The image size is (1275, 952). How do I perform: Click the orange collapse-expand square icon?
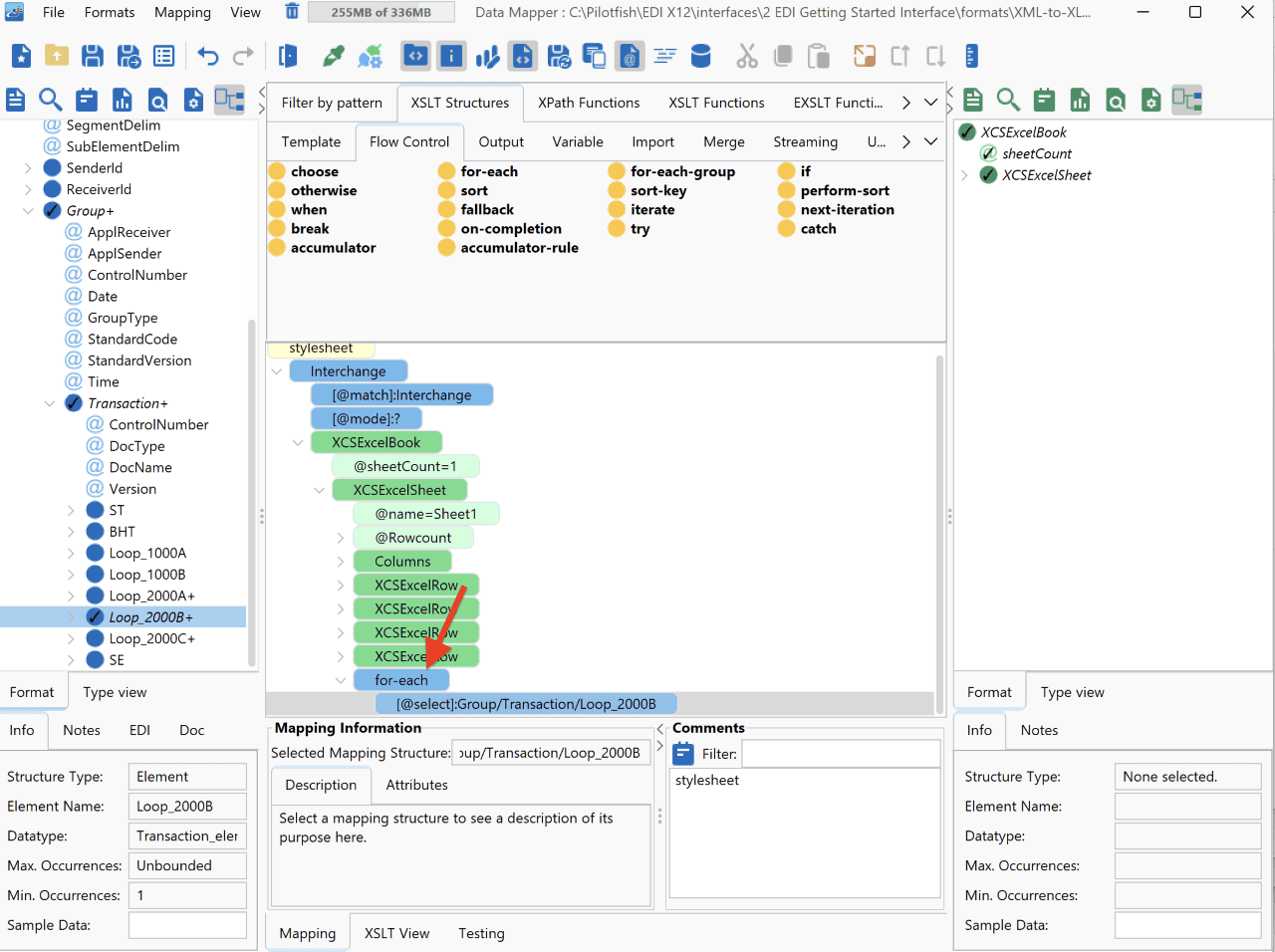pyautogui.click(x=865, y=56)
